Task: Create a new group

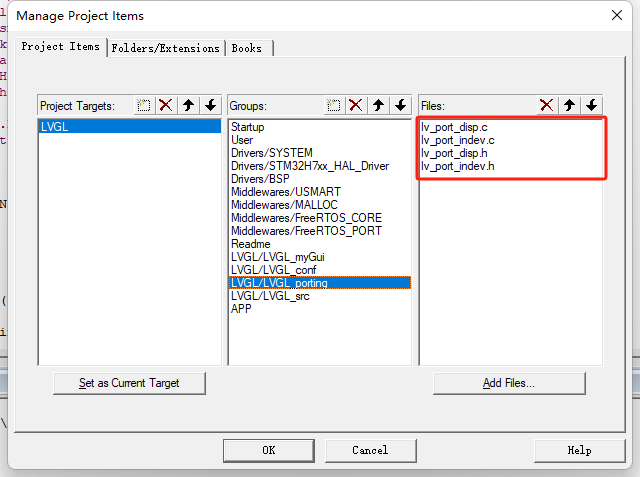Action: click(x=333, y=106)
